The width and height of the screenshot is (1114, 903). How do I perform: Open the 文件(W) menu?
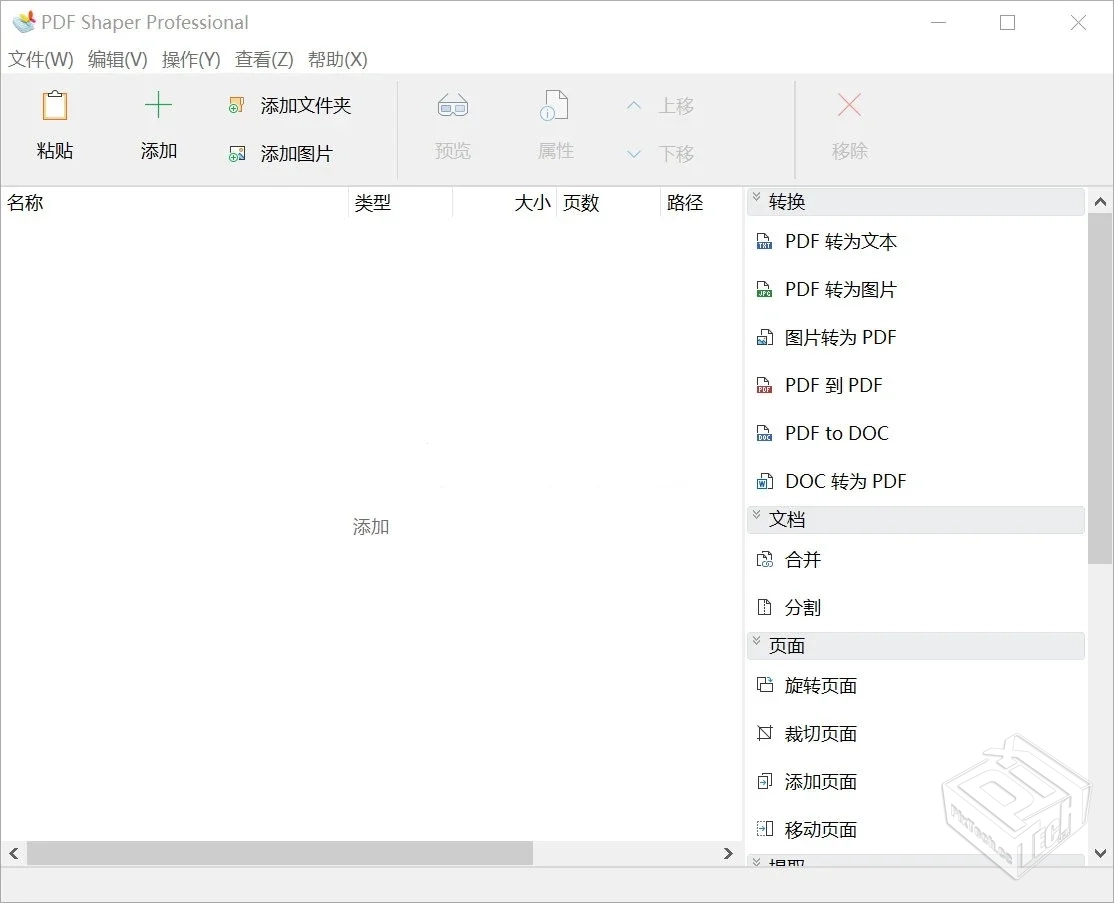point(41,59)
